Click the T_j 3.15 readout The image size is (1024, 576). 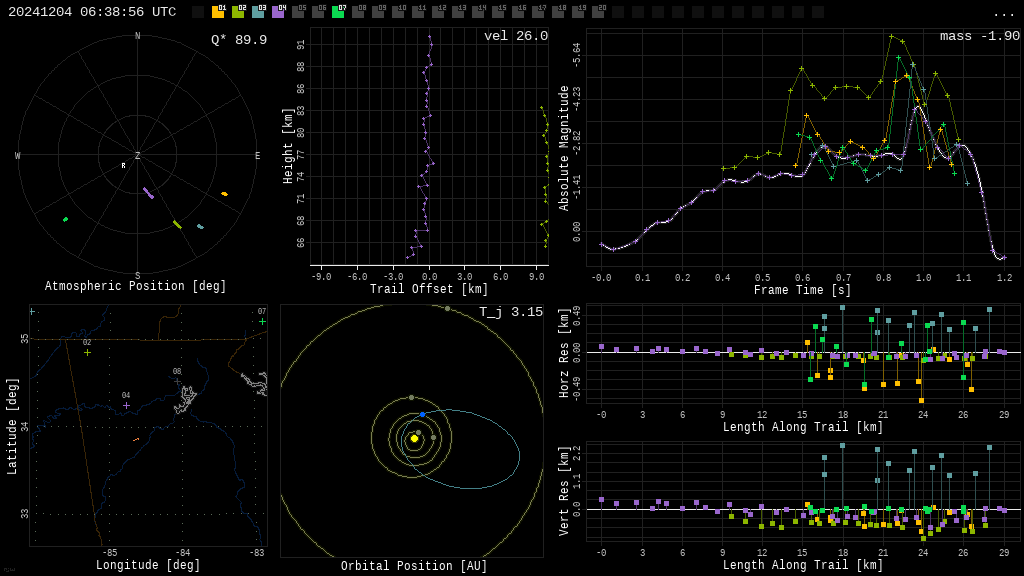510,312
